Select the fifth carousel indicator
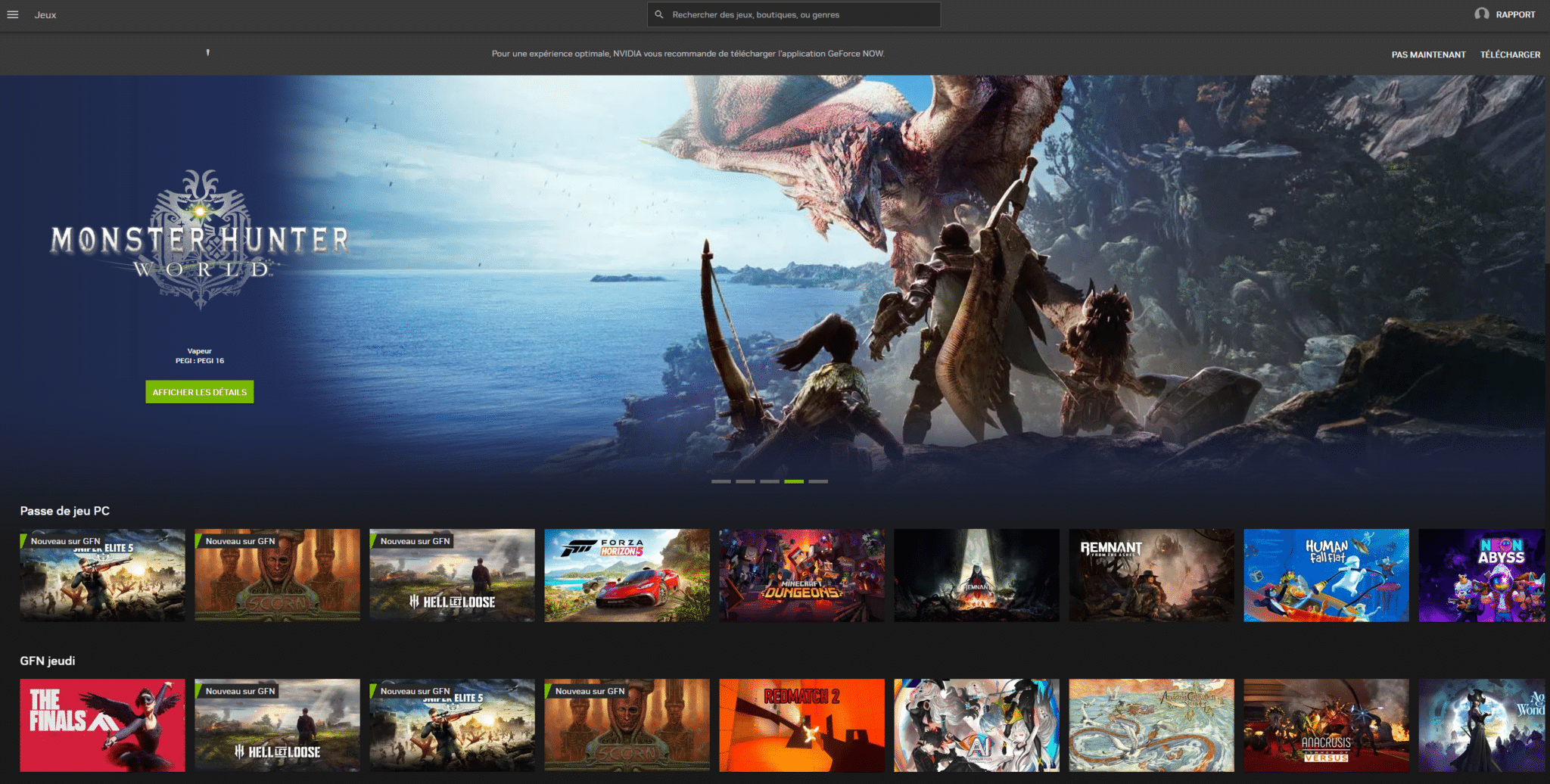 point(818,481)
